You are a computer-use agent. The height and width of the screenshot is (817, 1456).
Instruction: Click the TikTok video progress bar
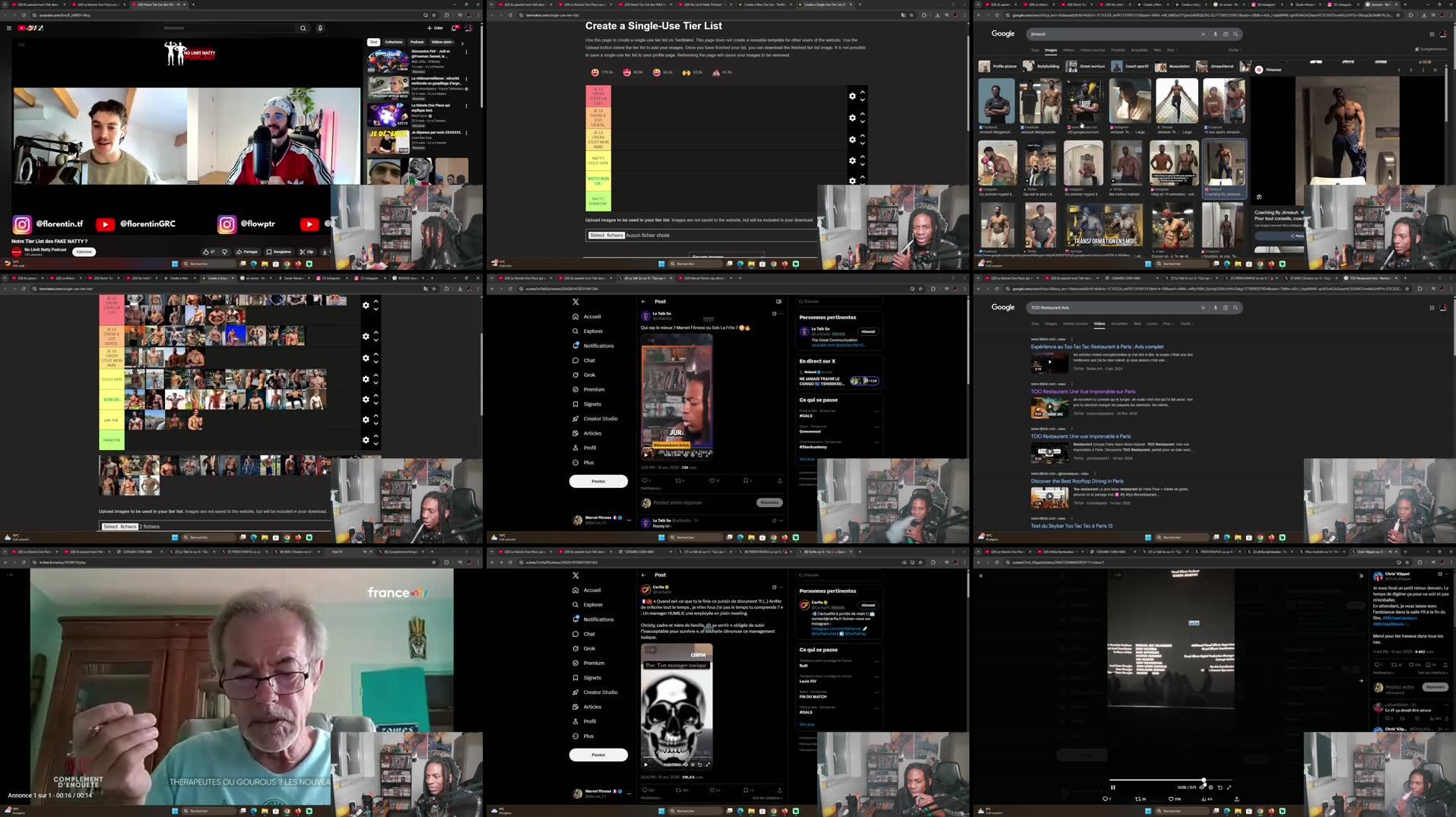(x=1171, y=779)
